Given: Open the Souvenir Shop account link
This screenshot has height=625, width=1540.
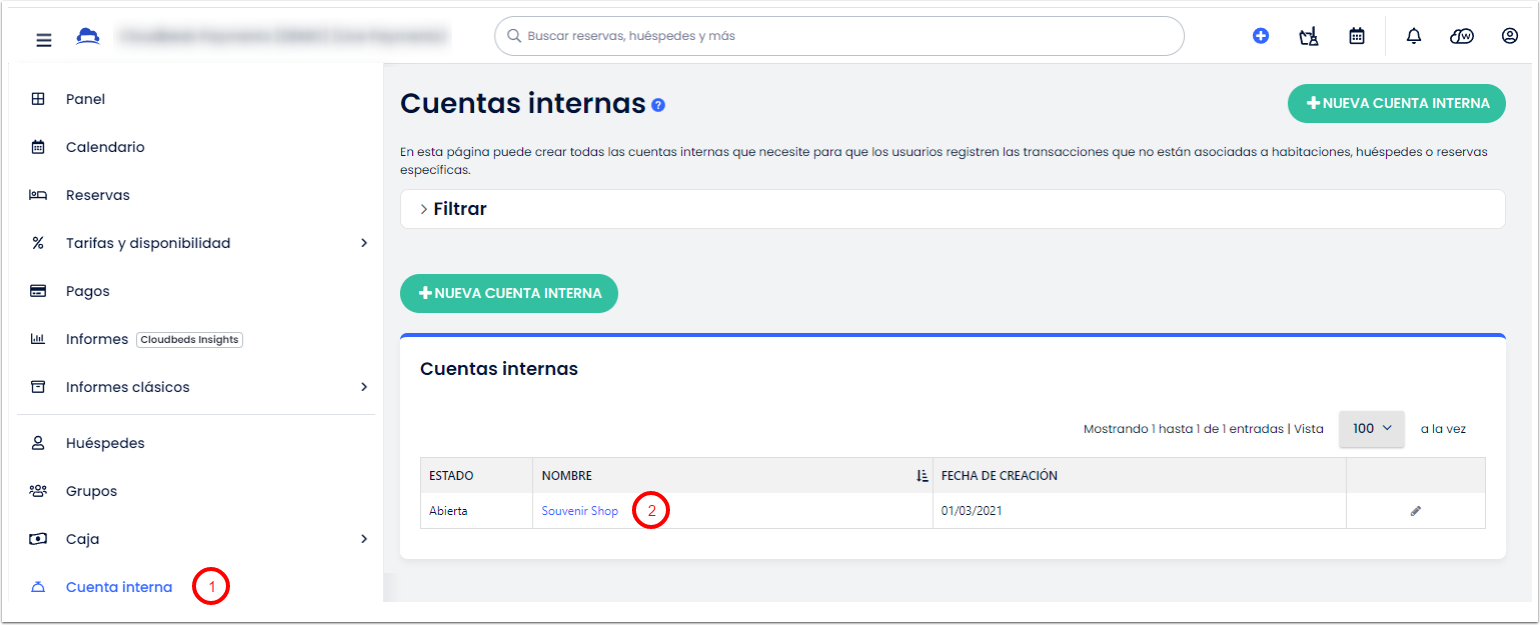Looking at the screenshot, I should coord(580,511).
